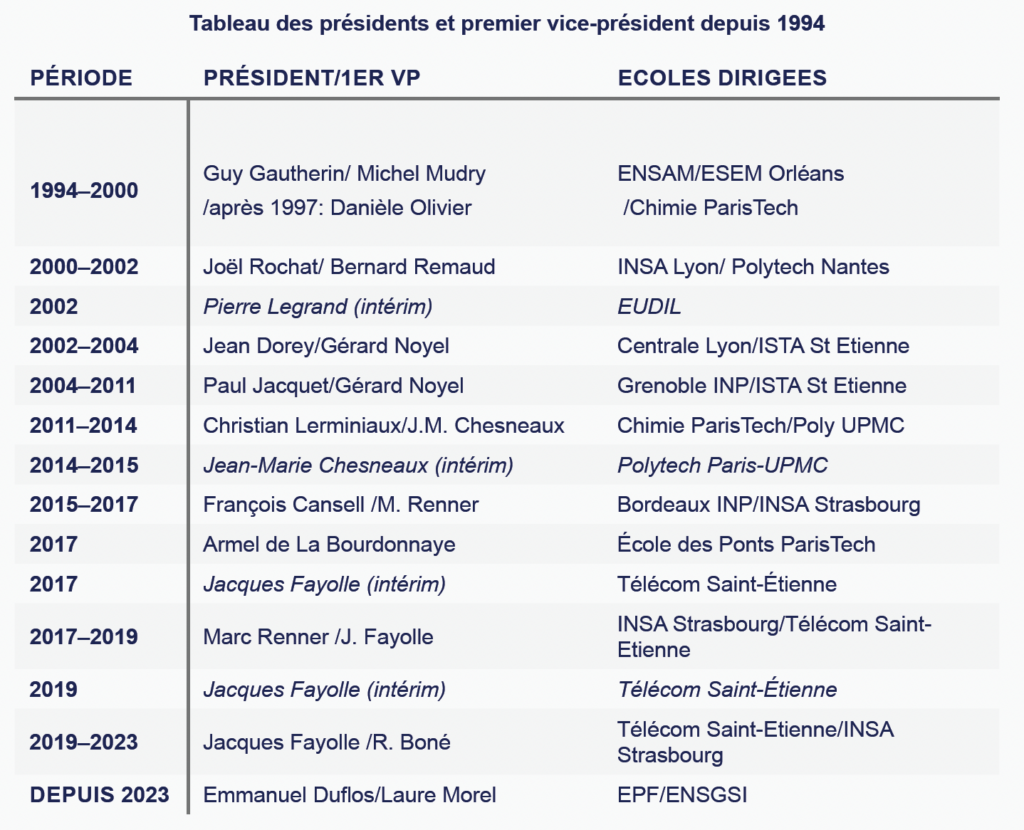
Task: Select the table title text
Action: click(x=507, y=24)
